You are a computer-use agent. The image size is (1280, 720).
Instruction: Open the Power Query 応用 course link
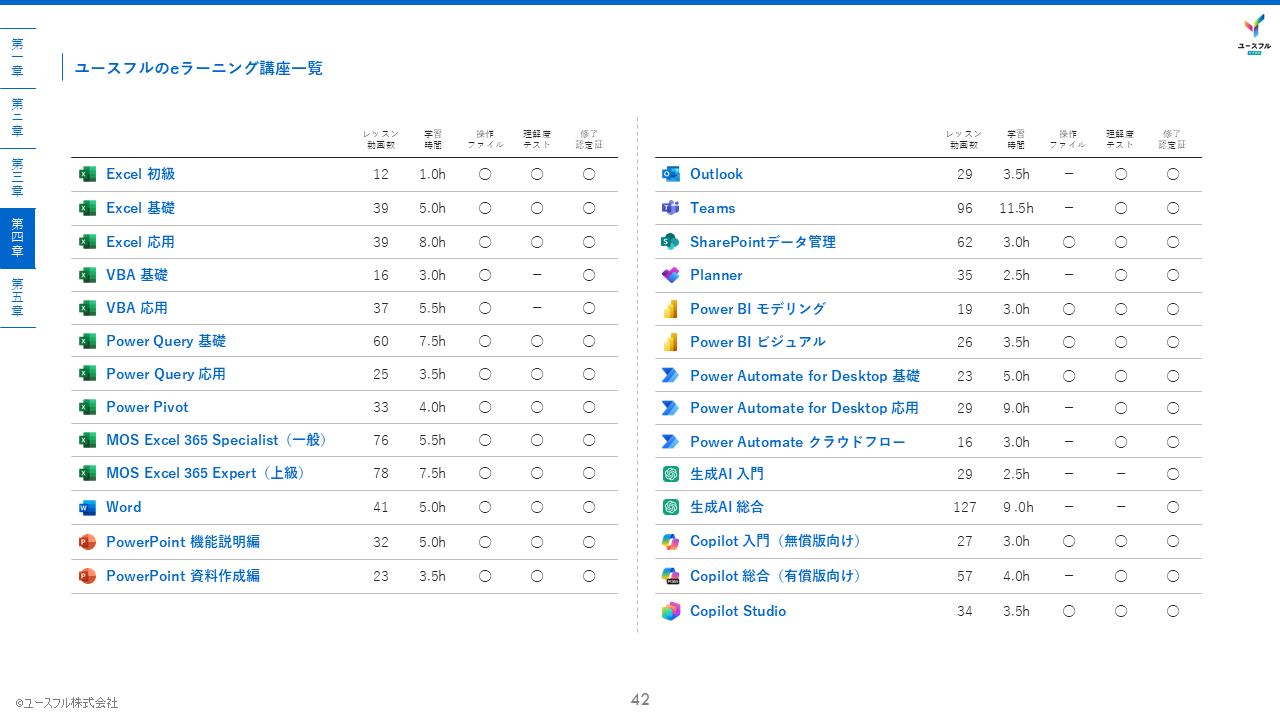tap(166, 374)
